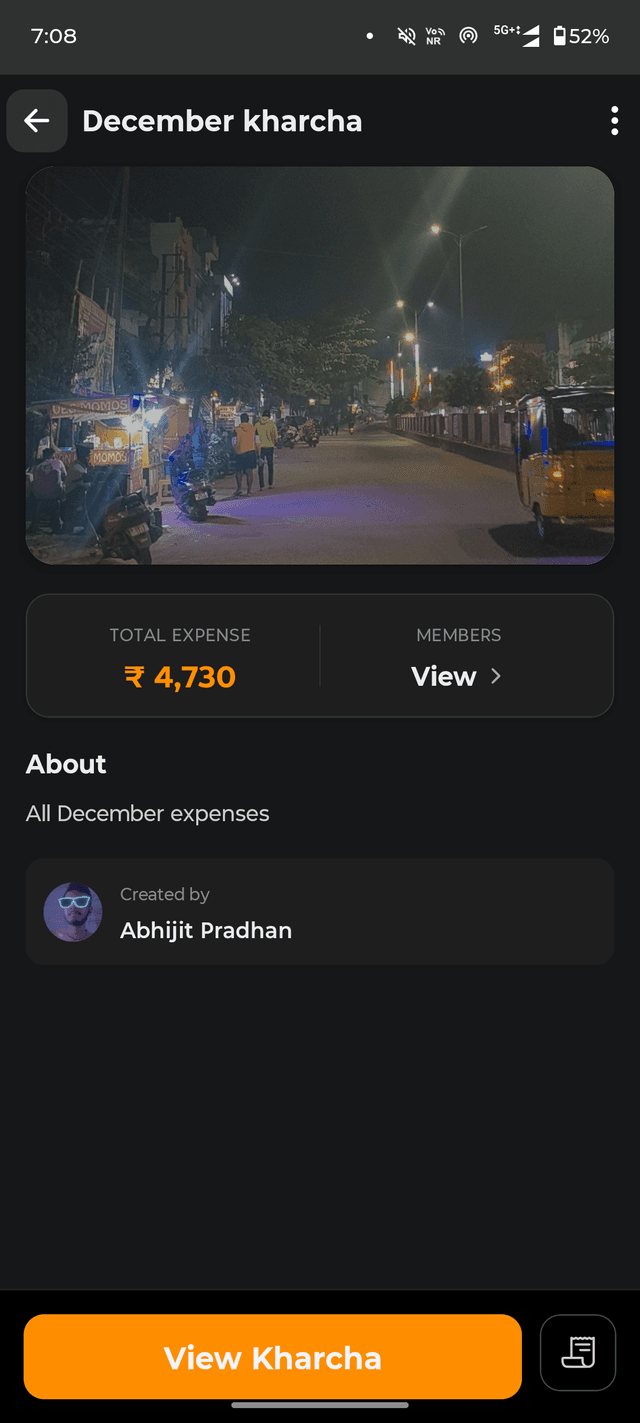Open Members by tapping View
The width and height of the screenshot is (640, 1423).
[443, 676]
